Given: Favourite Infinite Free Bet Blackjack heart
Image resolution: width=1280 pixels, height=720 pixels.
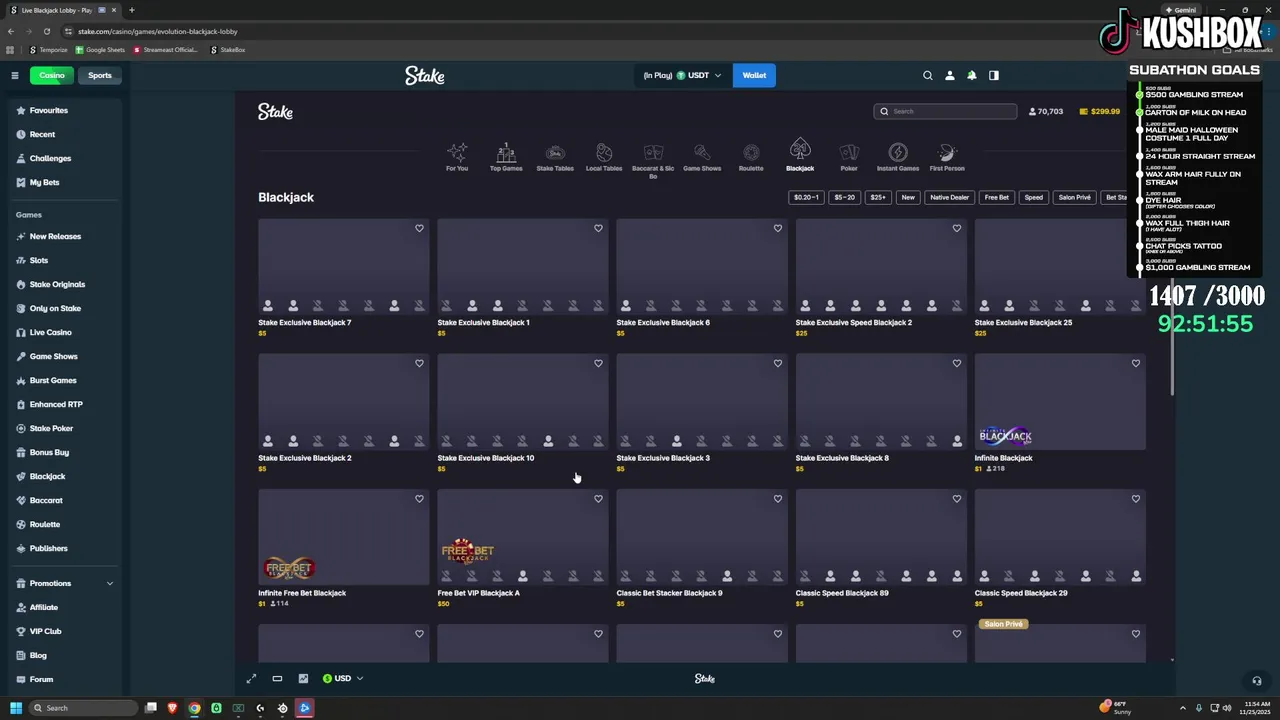Looking at the screenshot, I should pyautogui.click(x=419, y=498).
